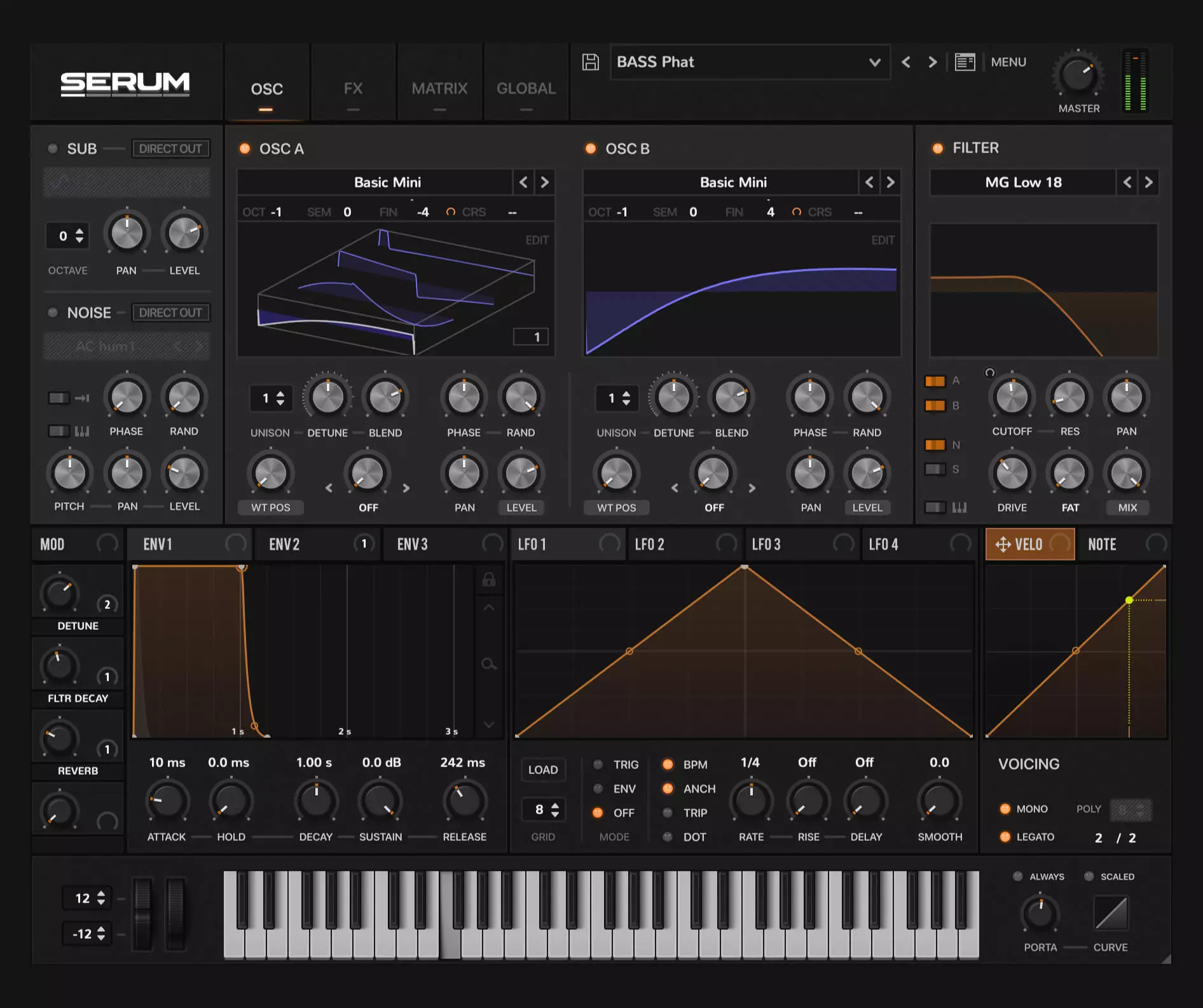Open the preset browser list icon
Screen dimensions: 1203x1008
(965, 62)
